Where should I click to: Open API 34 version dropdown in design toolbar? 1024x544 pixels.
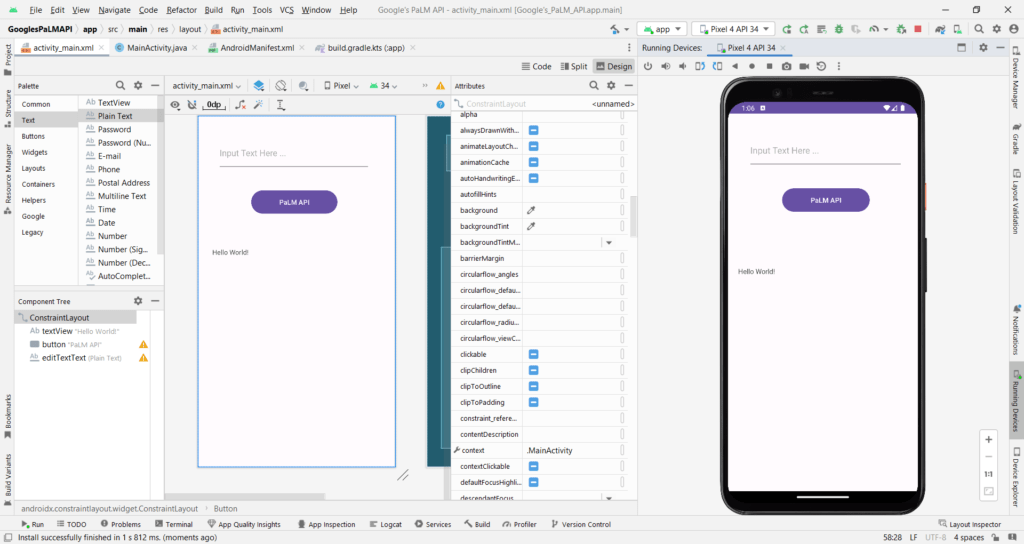click(x=384, y=86)
